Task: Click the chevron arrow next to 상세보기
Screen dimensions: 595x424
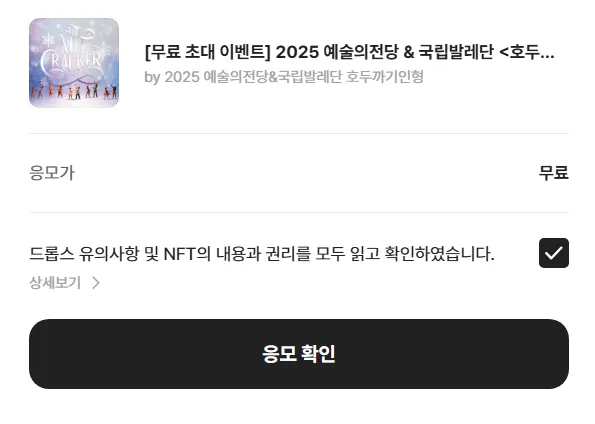Action: point(96,283)
